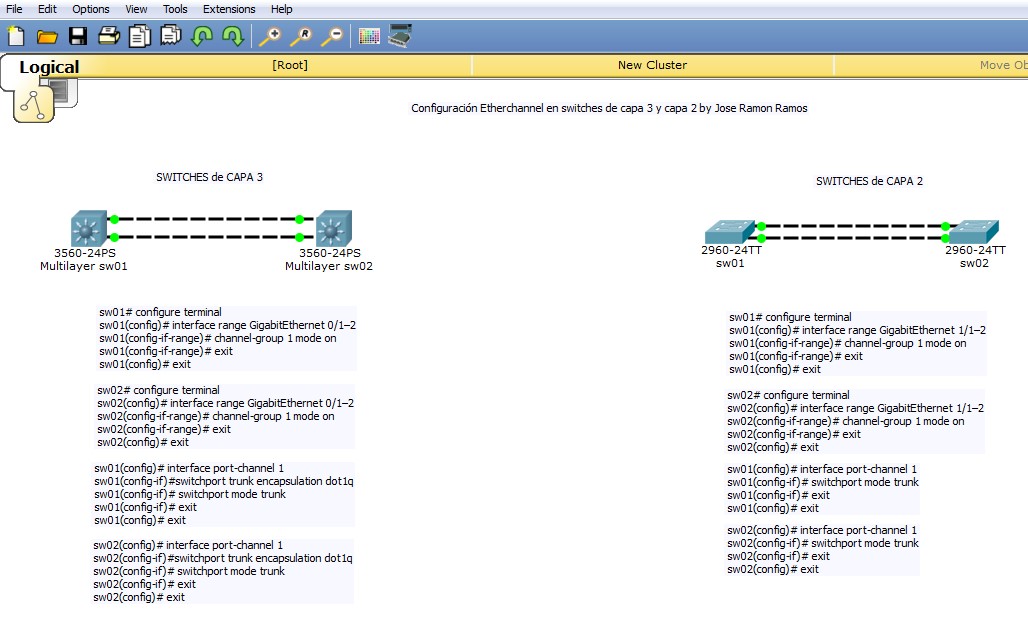Open the Custom Devices dialog
The height and width of the screenshot is (633, 1028).
pyautogui.click(x=399, y=34)
